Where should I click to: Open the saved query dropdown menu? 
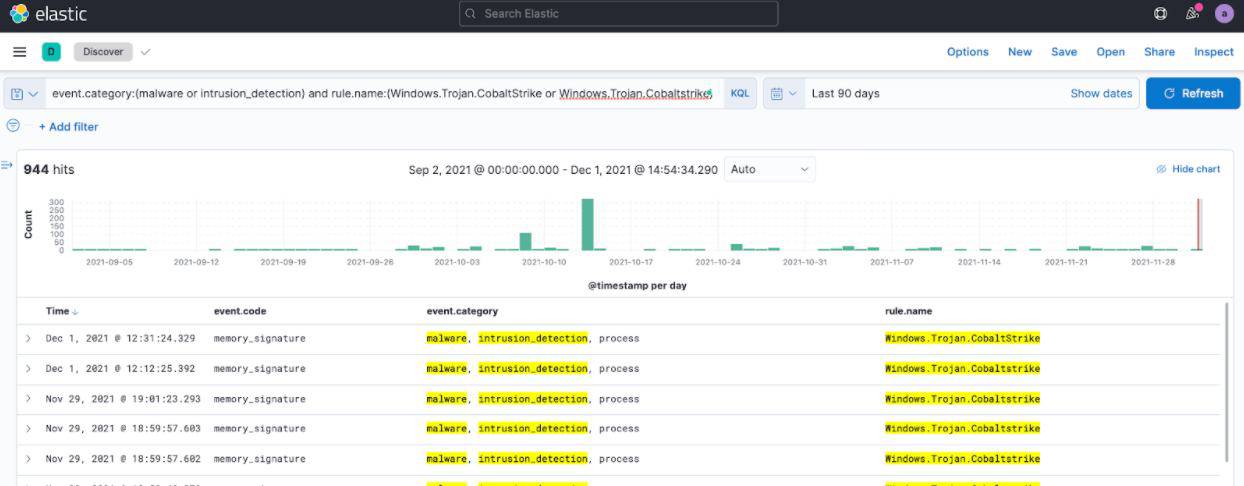click(x=24, y=93)
